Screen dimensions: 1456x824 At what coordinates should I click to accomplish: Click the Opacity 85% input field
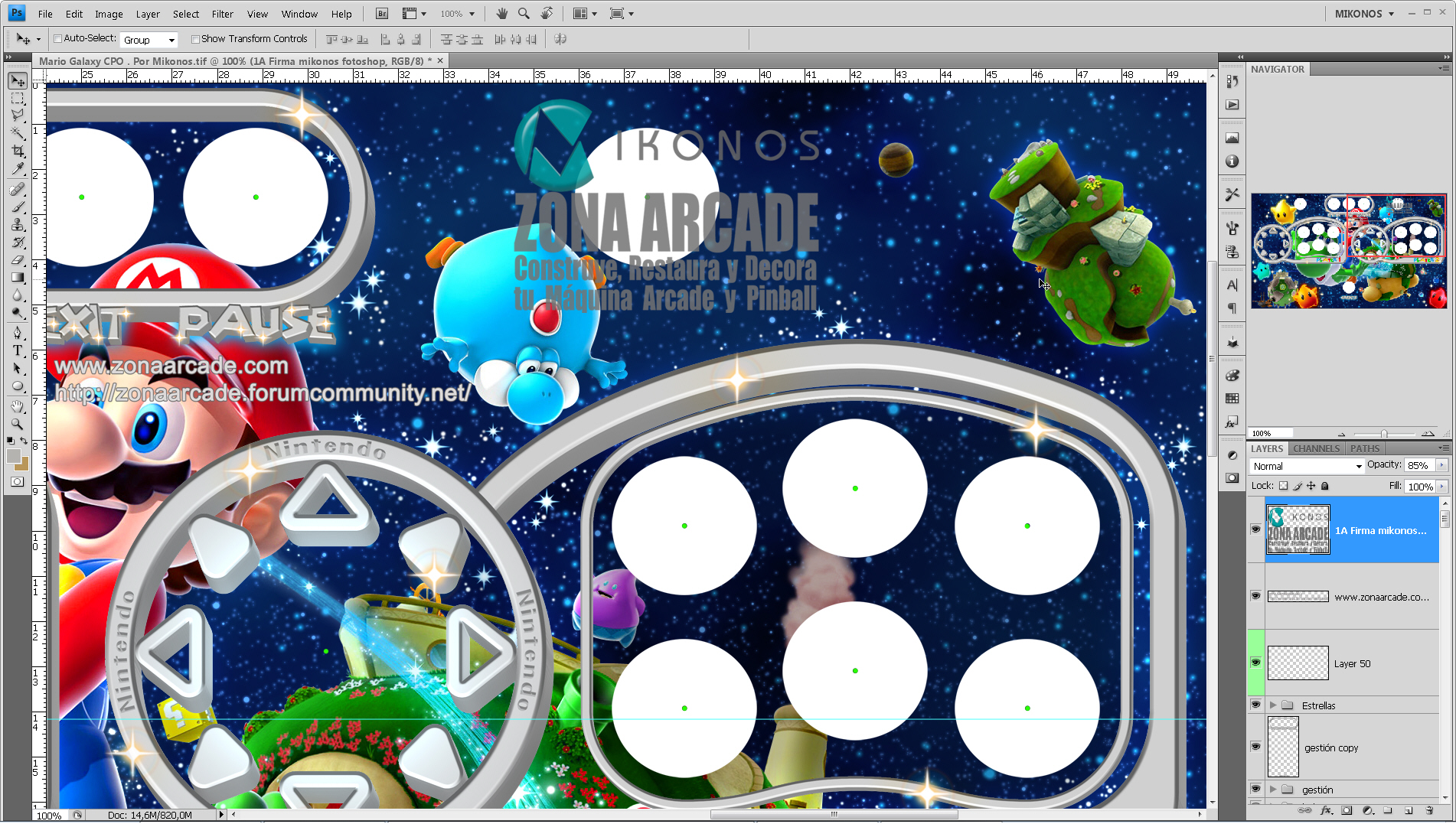click(x=1422, y=465)
